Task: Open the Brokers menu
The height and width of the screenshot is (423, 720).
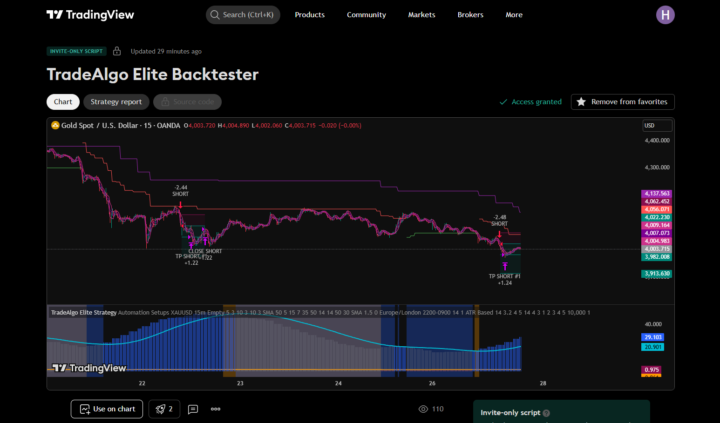Action: 470,15
